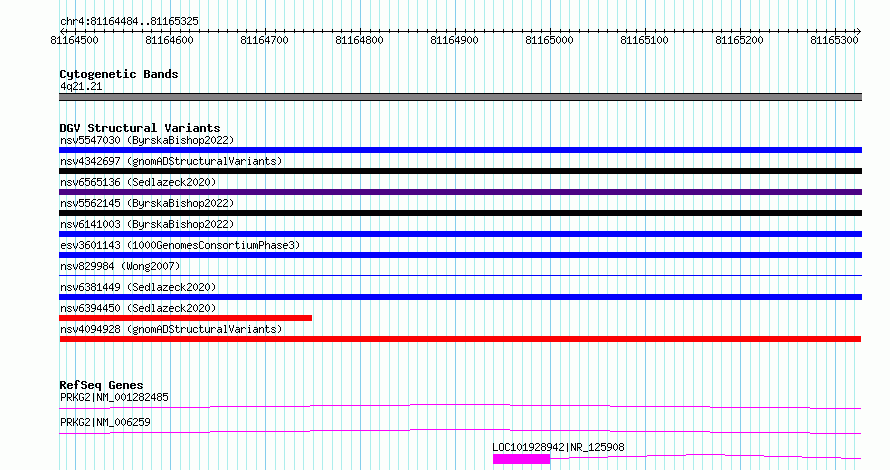The image size is (890, 470).
Task: Click ruler position 81164700
Action: (265, 40)
